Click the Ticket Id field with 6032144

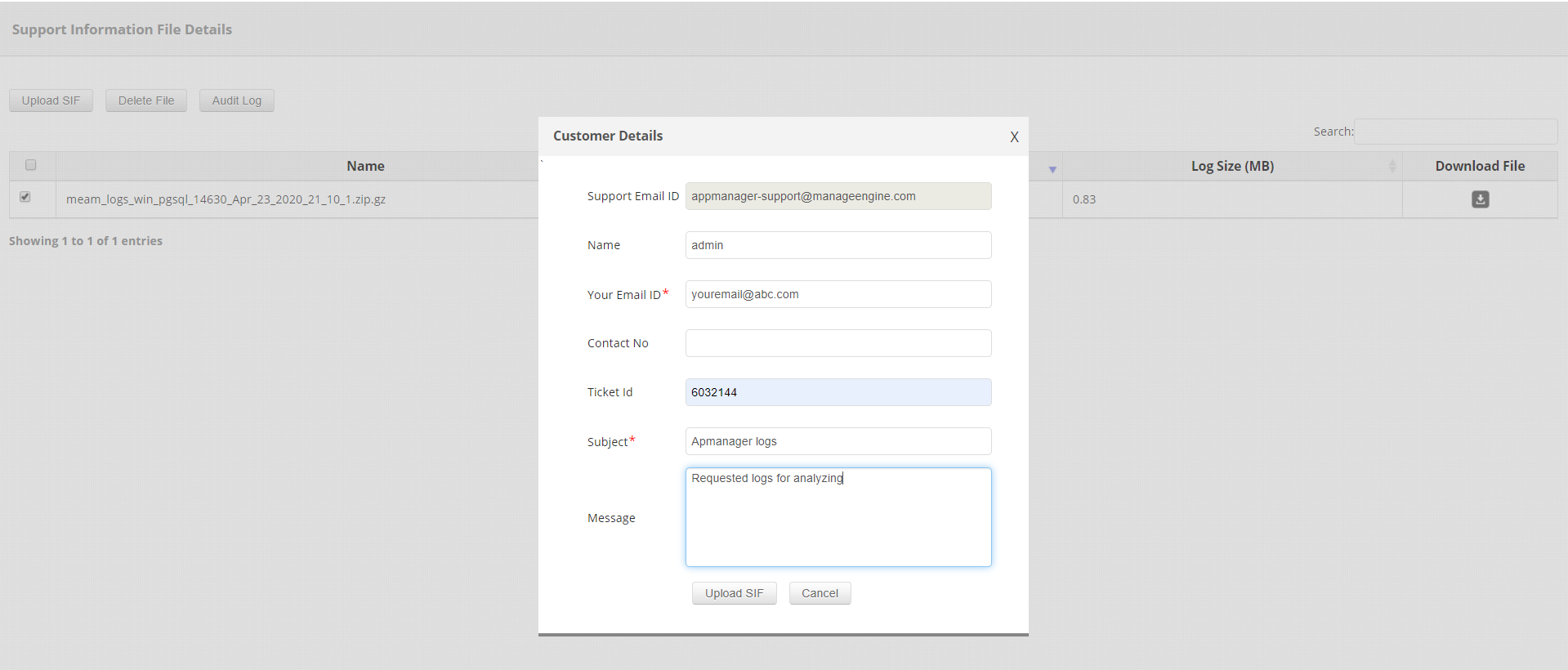838,392
